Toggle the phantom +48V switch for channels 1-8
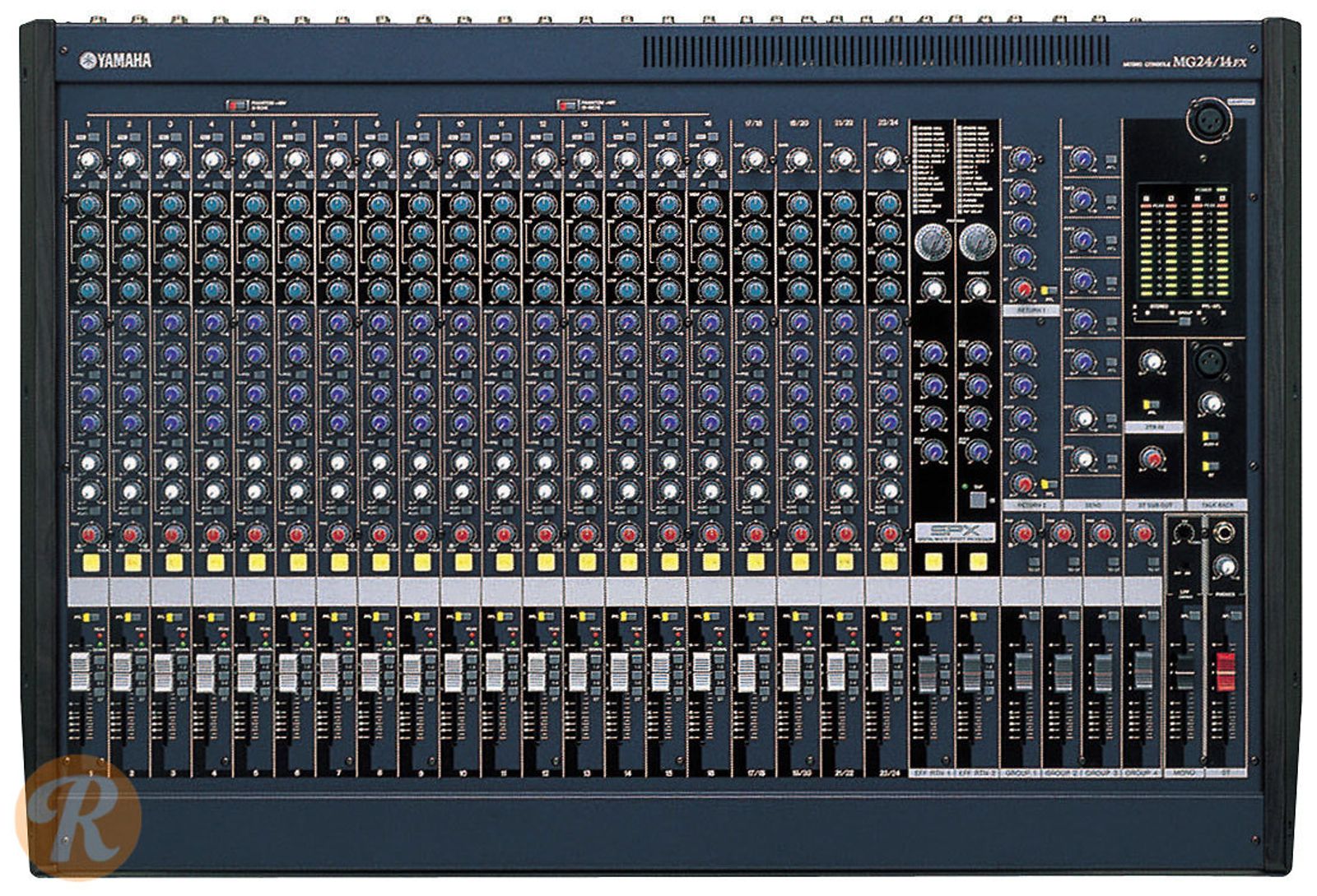Screen dimensions: 1317x896 click(x=238, y=104)
